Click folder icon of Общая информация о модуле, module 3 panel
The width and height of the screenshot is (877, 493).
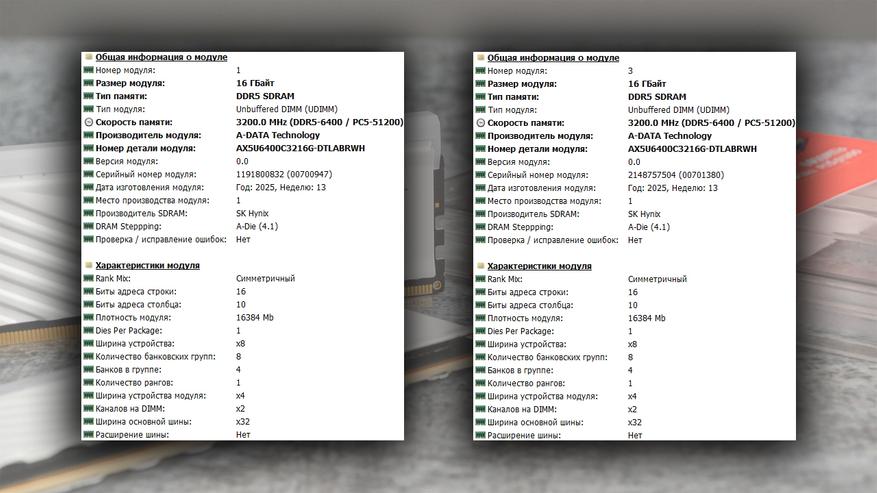pyautogui.click(x=480, y=57)
